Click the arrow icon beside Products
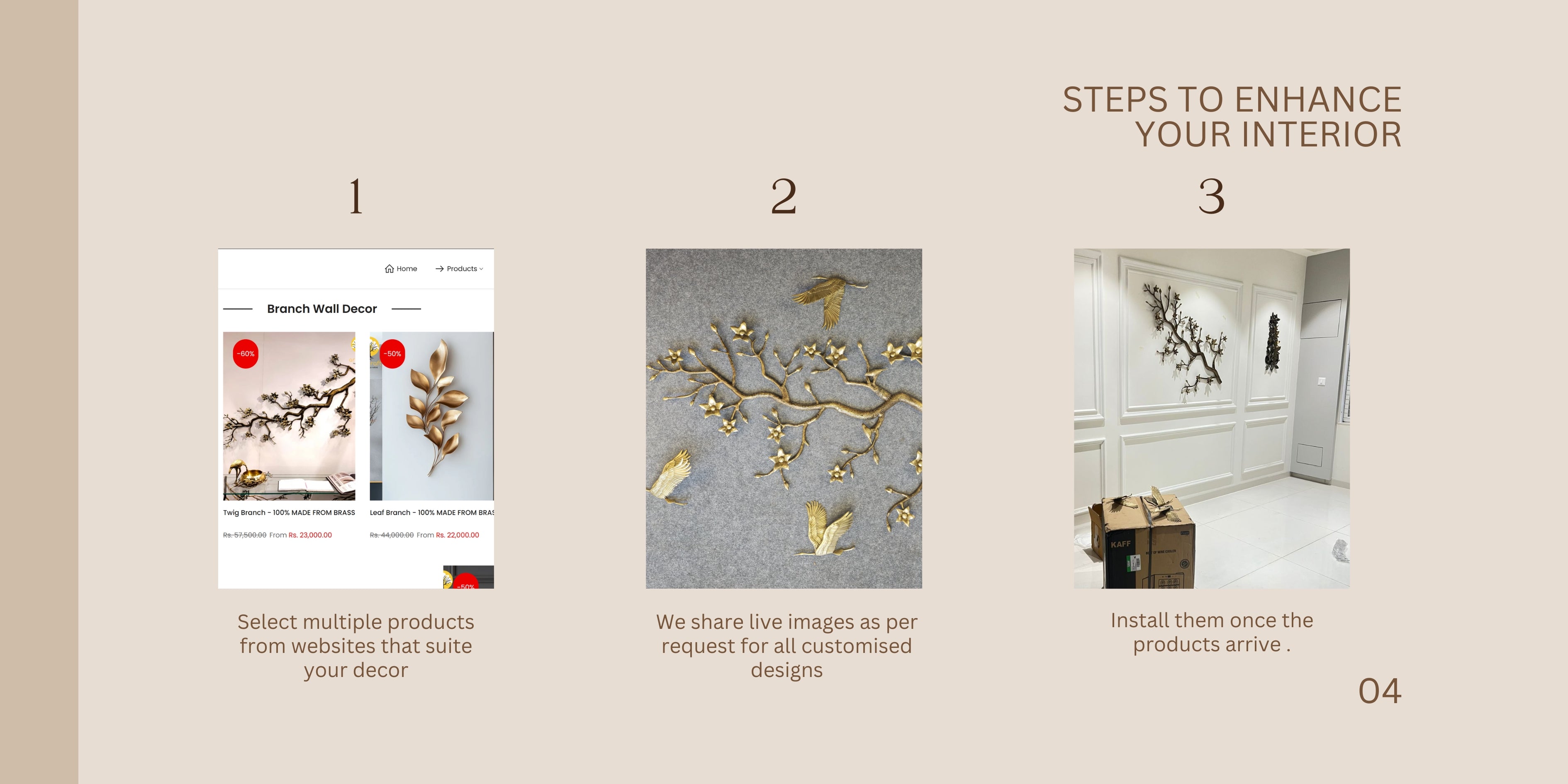Screen dimensions: 1568x784 point(439,268)
